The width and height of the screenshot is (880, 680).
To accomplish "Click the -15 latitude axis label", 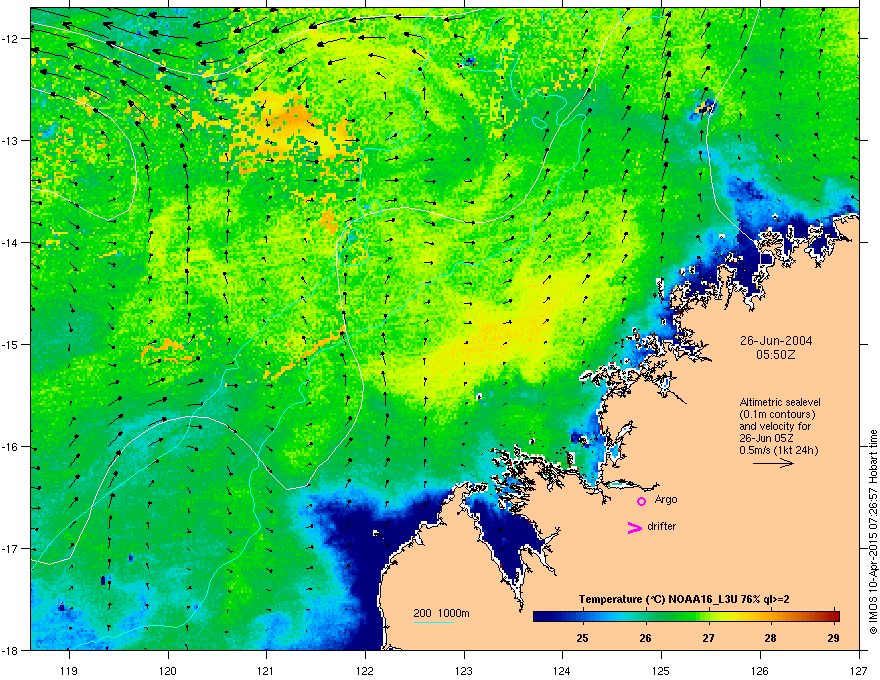I will click(12, 345).
